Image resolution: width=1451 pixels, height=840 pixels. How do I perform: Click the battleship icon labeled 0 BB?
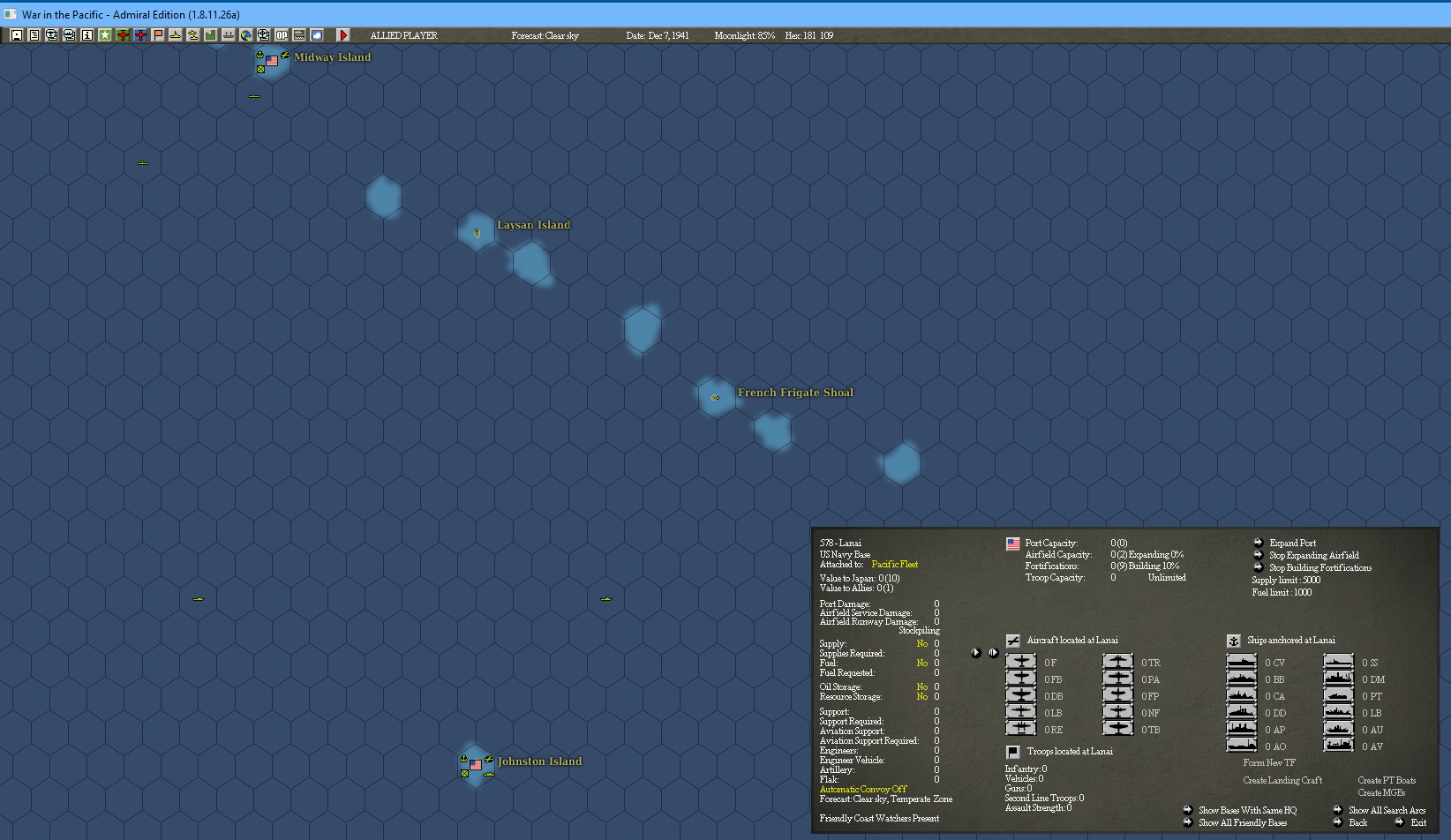1242,679
